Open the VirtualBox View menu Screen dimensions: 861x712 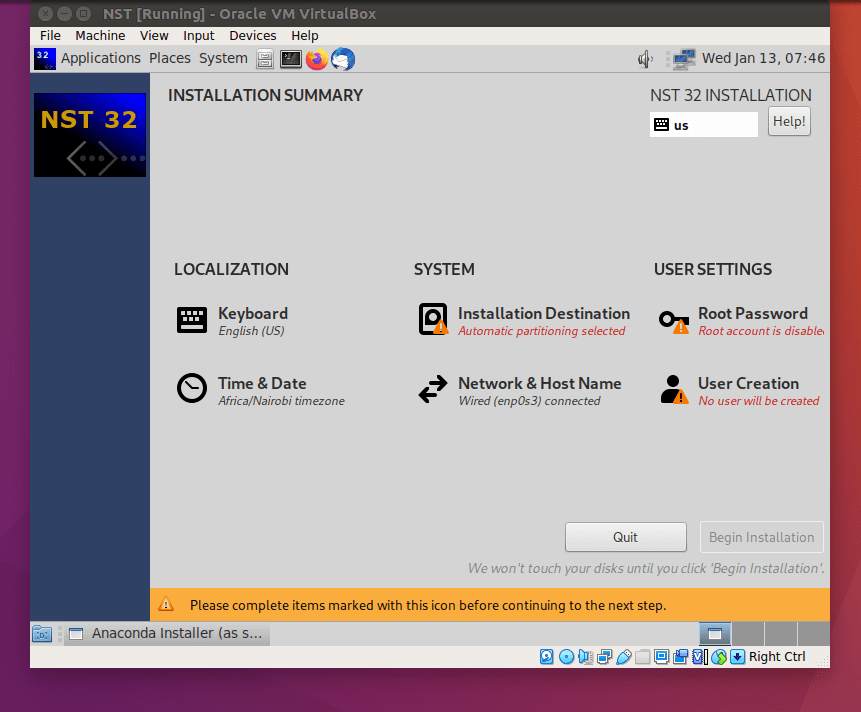(x=154, y=36)
